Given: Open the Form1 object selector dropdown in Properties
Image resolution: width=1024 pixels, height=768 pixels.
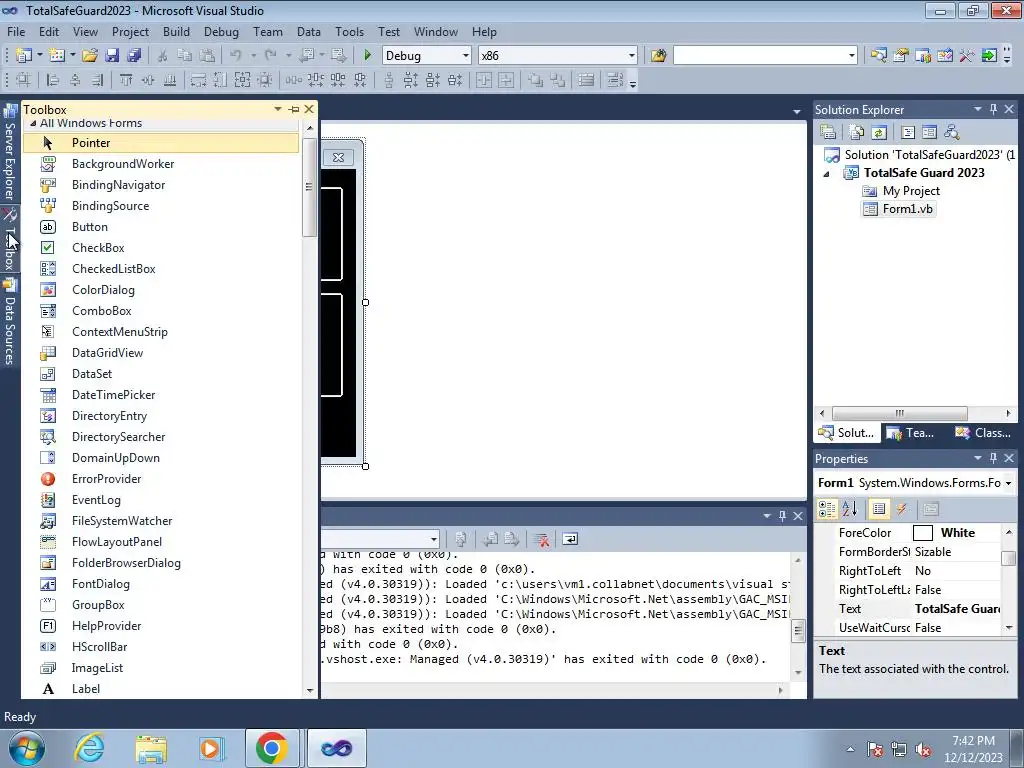Looking at the screenshot, I should (x=1009, y=483).
